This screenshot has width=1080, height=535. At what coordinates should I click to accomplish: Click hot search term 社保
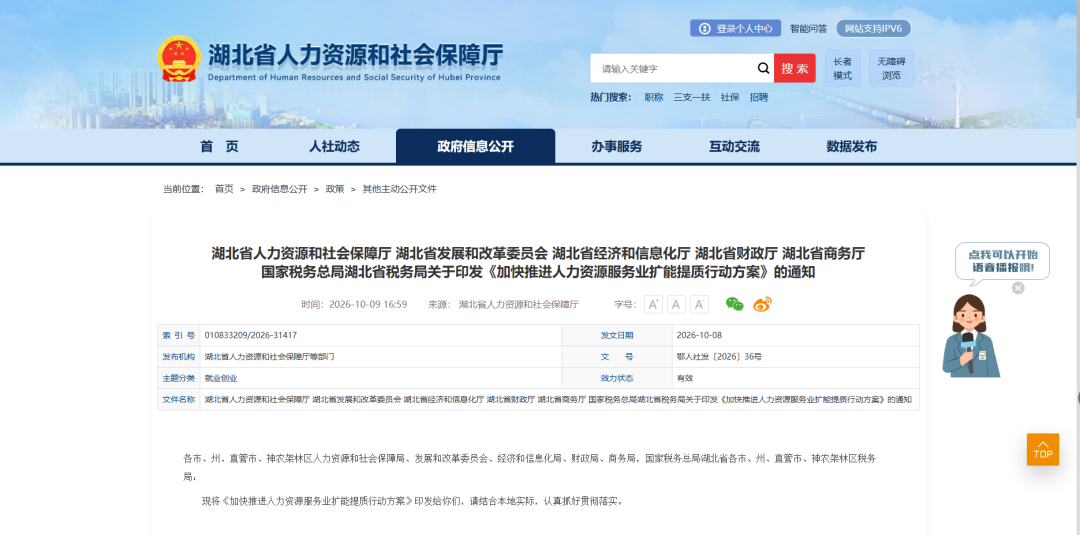click(730, 97)
